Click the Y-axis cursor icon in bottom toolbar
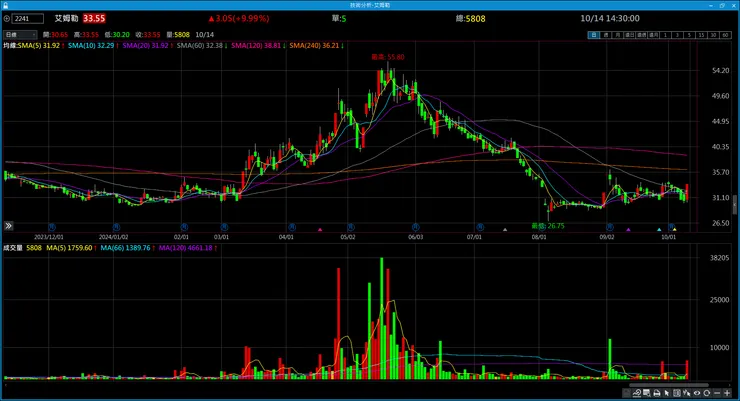The height and width of the screenshot is (401, 740). click(x=687, y=393)
